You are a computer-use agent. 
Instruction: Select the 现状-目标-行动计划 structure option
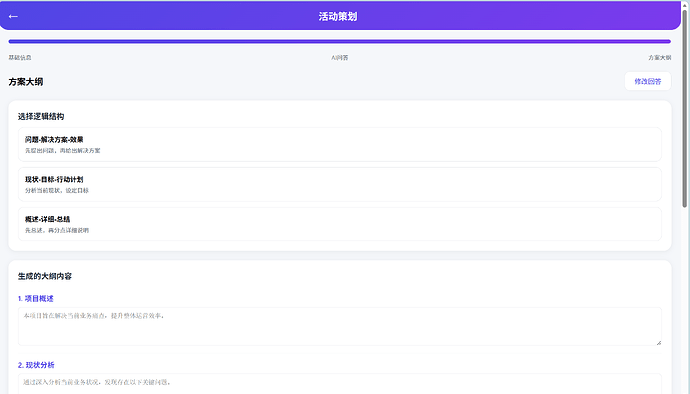click(340, 184)
